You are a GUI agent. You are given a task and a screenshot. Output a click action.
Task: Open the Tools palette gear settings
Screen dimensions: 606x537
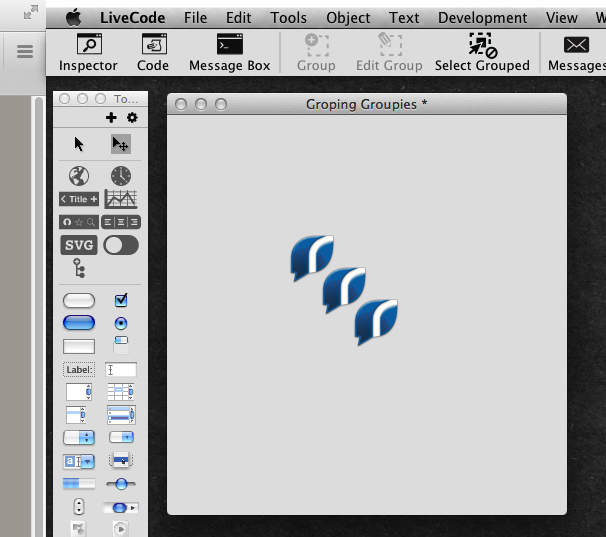point(132,118)
